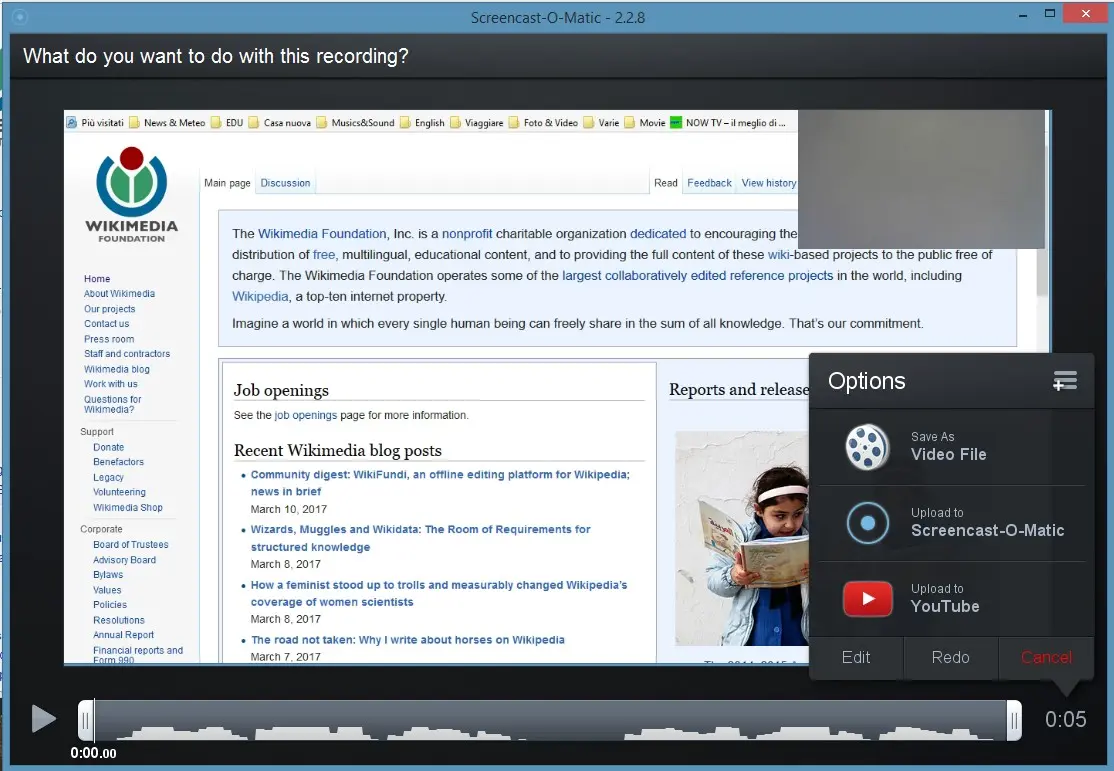Click the 0:05 duration readout

[x=1065, y=719]
